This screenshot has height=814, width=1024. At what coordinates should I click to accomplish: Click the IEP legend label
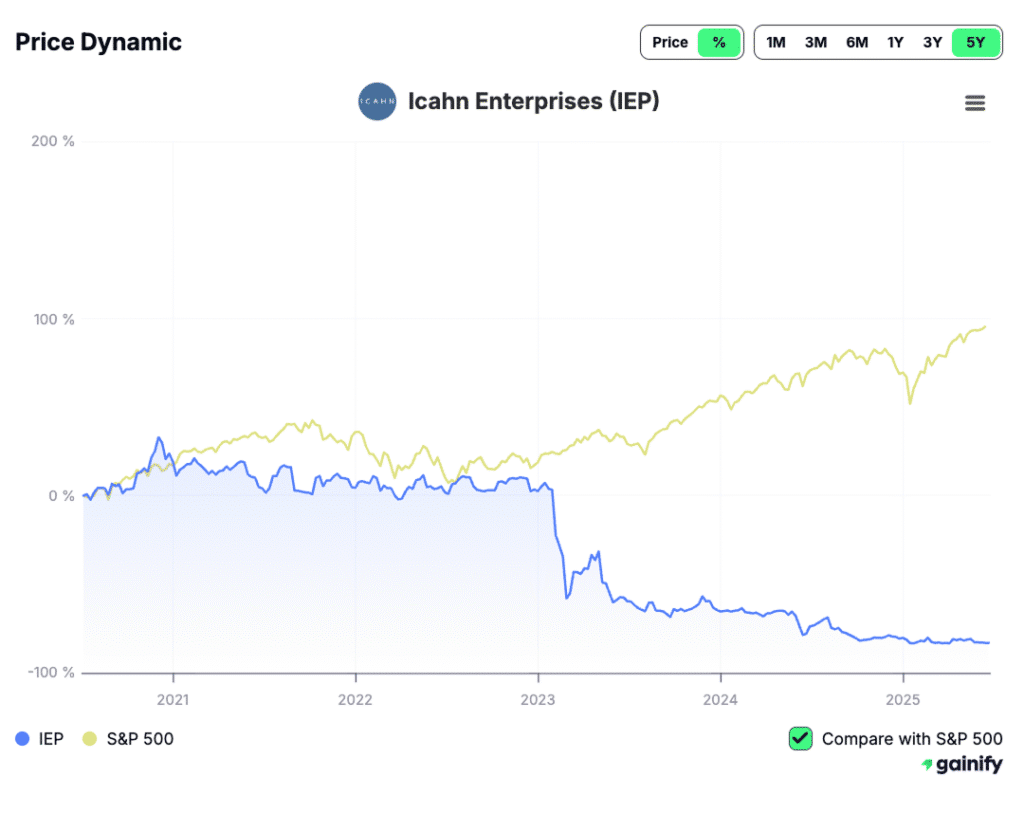point(49,739)
